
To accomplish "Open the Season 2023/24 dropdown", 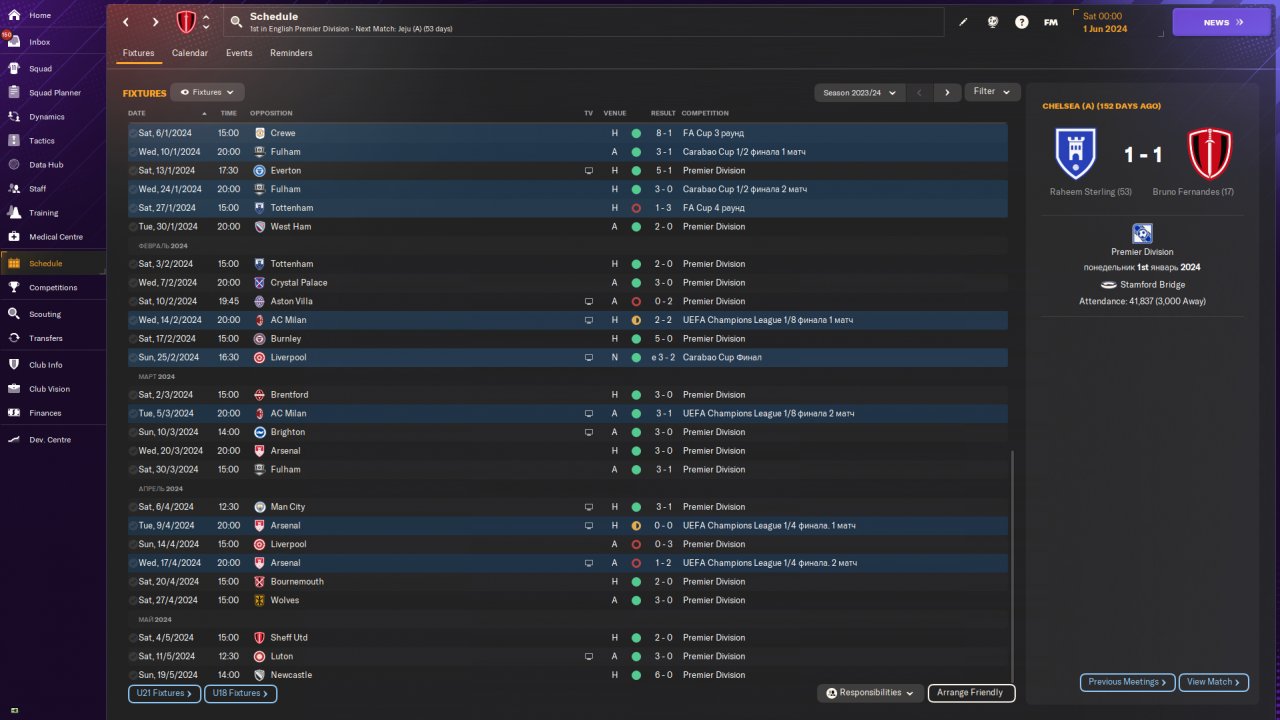I will point(860,93).
